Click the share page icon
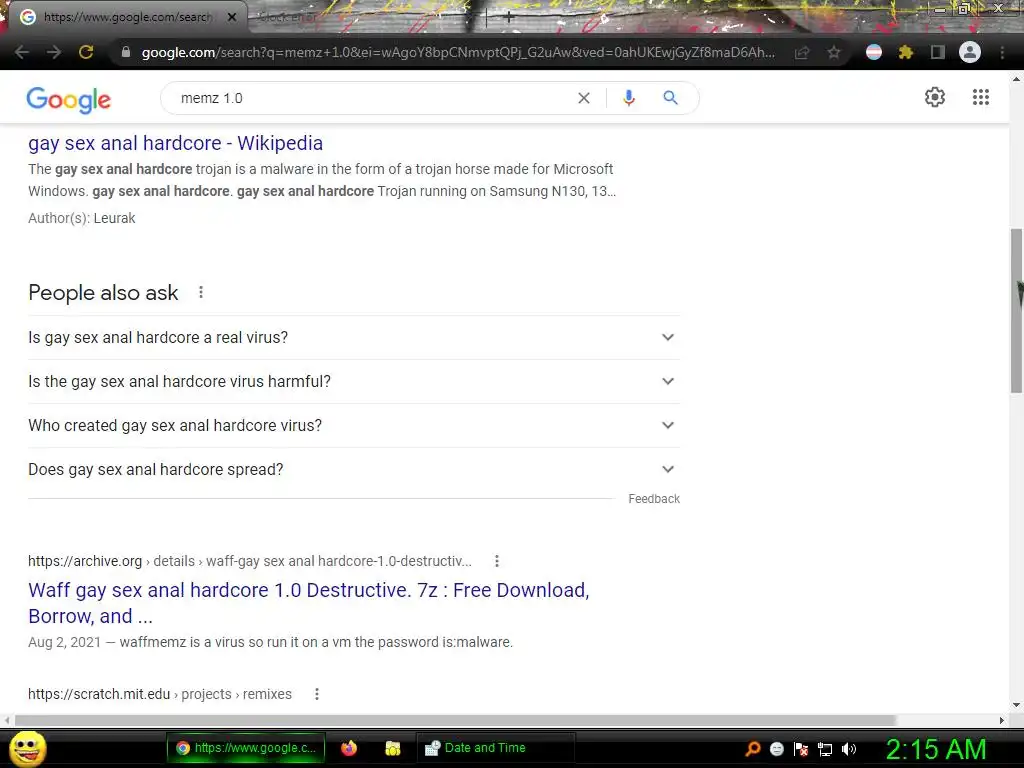Viewport: 1024px width, 768px height. (x=802, y=52)
